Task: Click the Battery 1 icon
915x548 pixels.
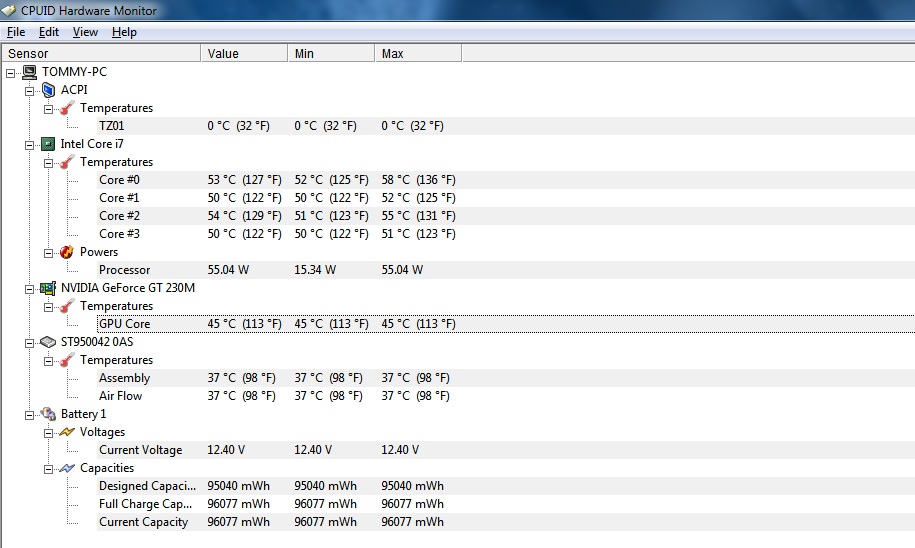Action: pyautogui.click(x=48, y=414)
